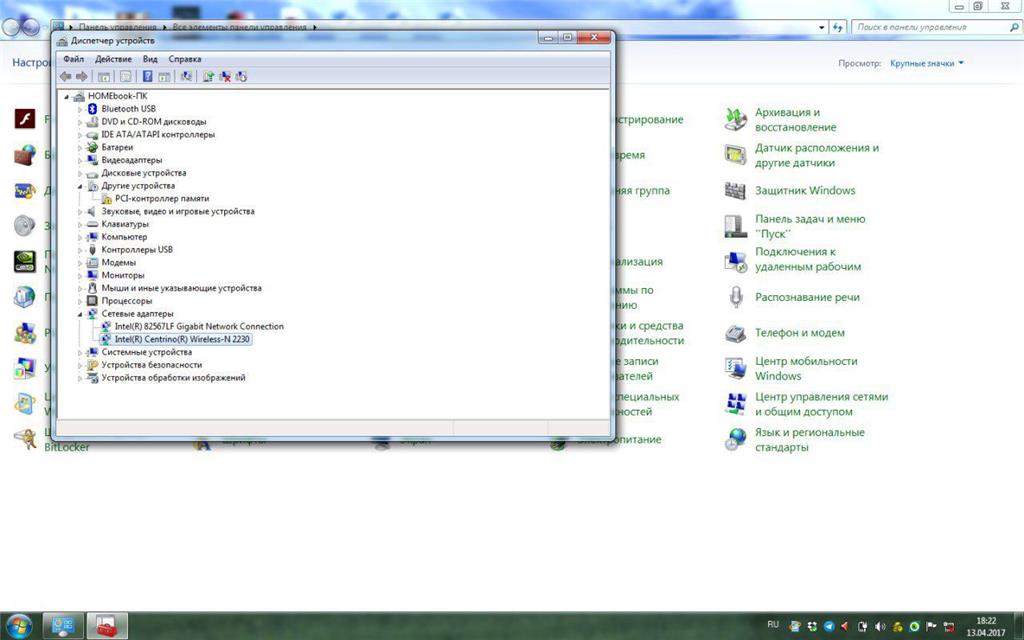Open the Действие menu

click(x=113, y=59)
